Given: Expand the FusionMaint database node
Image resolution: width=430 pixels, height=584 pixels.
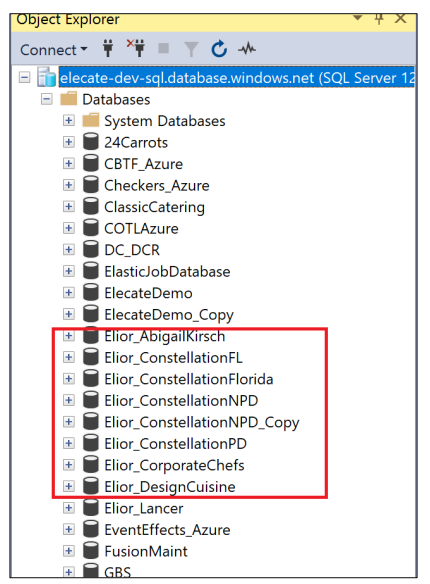Looking at the screenshot, I should pyautogui.click(x=69, y=551).
